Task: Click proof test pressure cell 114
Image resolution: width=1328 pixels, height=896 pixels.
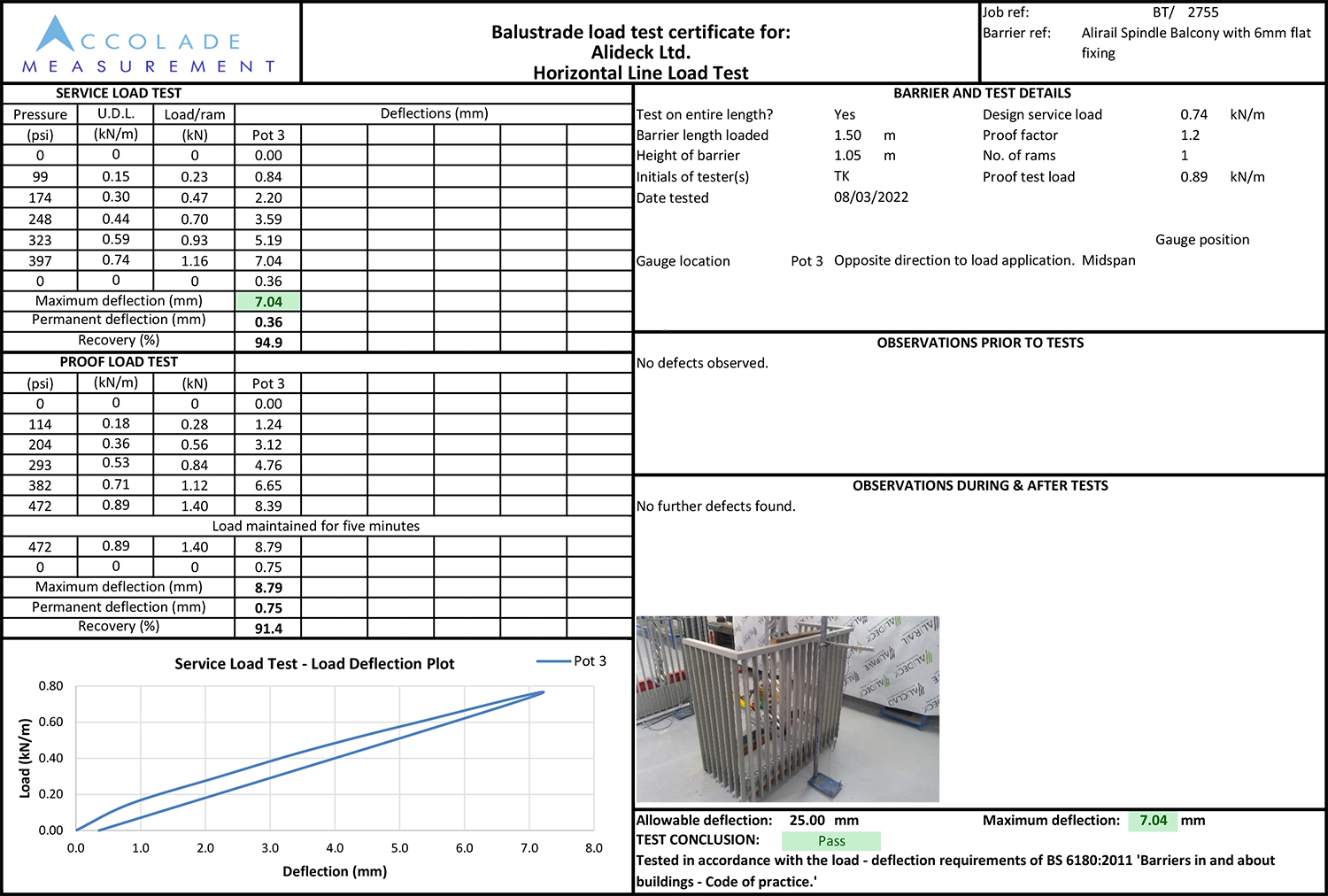Action: click(40, 424)
